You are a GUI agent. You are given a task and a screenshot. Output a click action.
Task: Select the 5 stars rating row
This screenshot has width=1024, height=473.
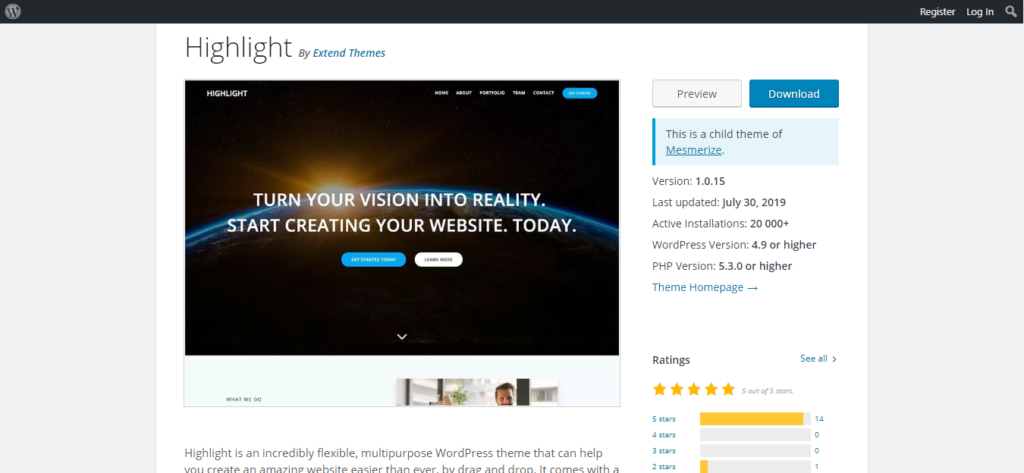click(663, 419)
